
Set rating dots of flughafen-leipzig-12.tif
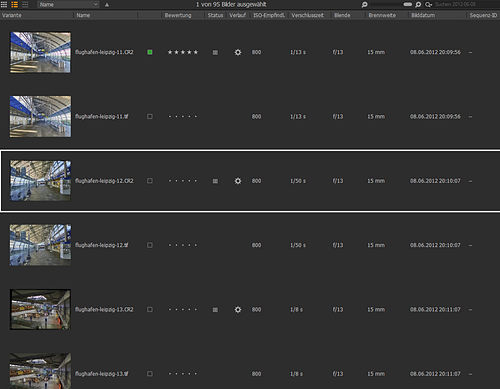[x=183, y=245]
